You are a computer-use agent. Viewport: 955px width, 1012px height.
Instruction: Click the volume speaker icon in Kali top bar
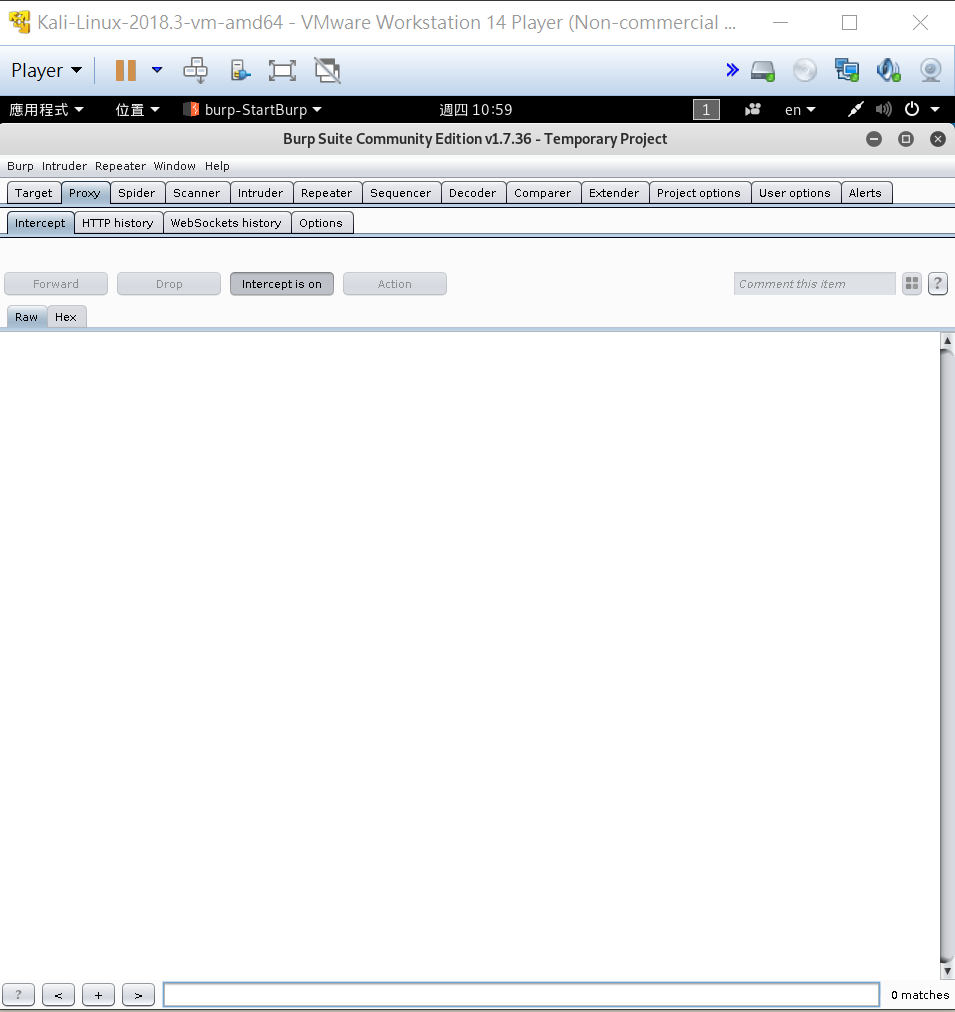[x=884, y=110]
